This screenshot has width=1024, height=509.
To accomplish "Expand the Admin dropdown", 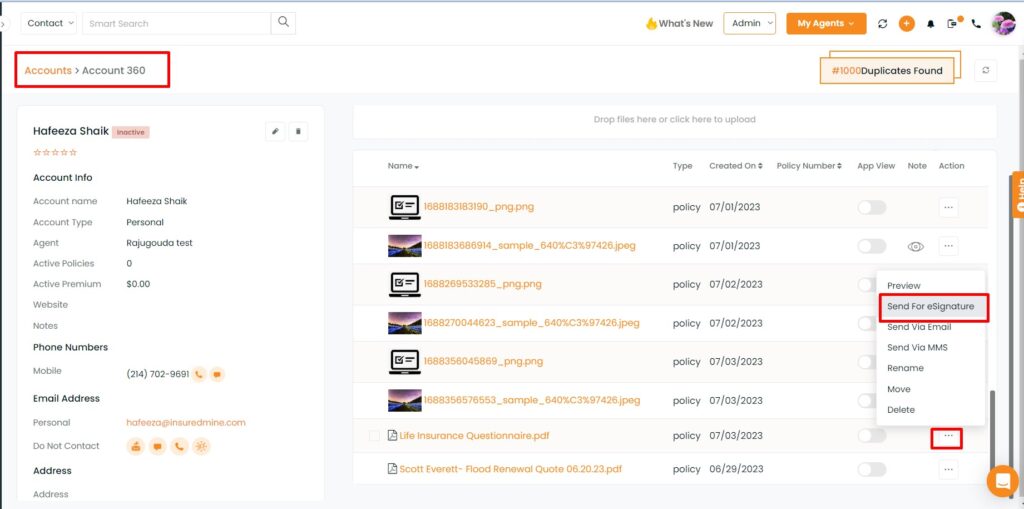I will (x=750, y=23).
